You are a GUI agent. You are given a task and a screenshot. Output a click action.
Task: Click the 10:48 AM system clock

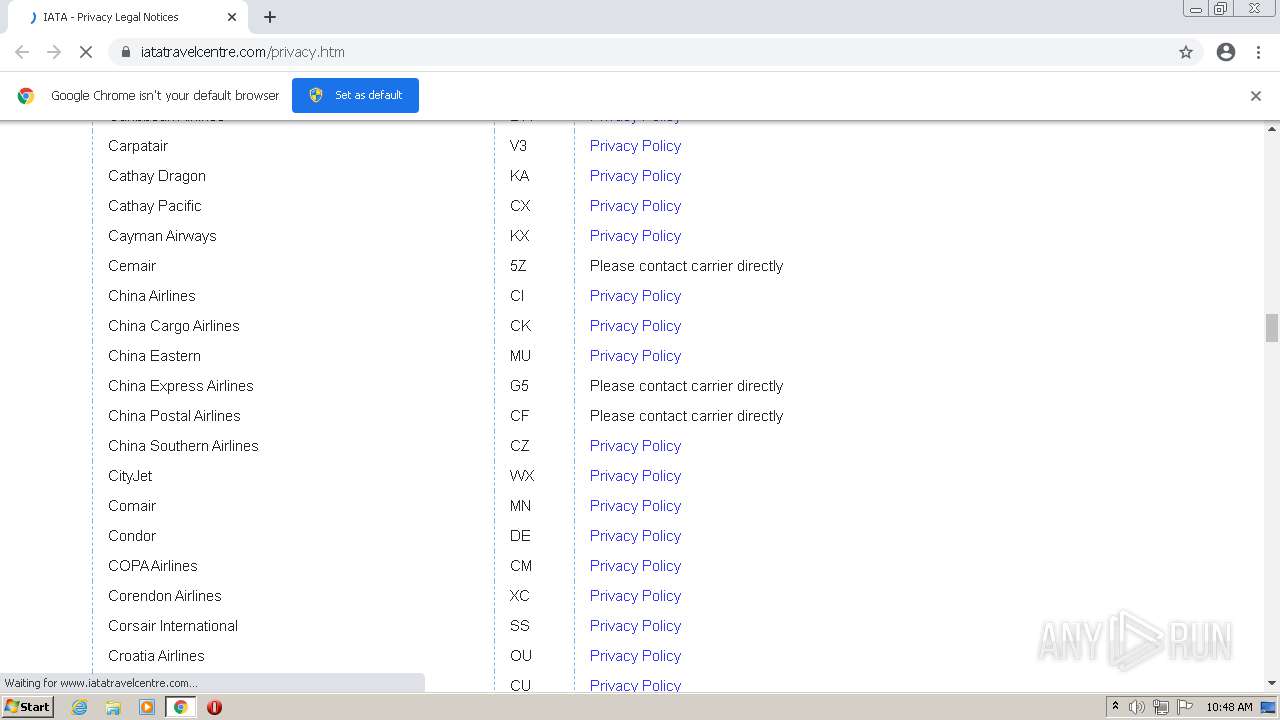(1229, 707)
